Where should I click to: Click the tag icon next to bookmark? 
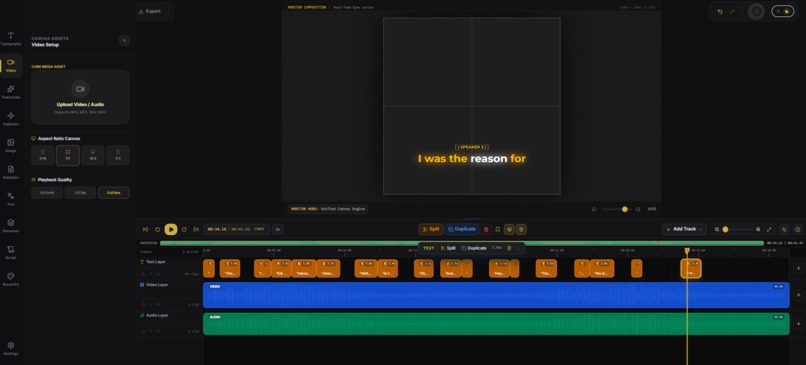tap(509, 229)
